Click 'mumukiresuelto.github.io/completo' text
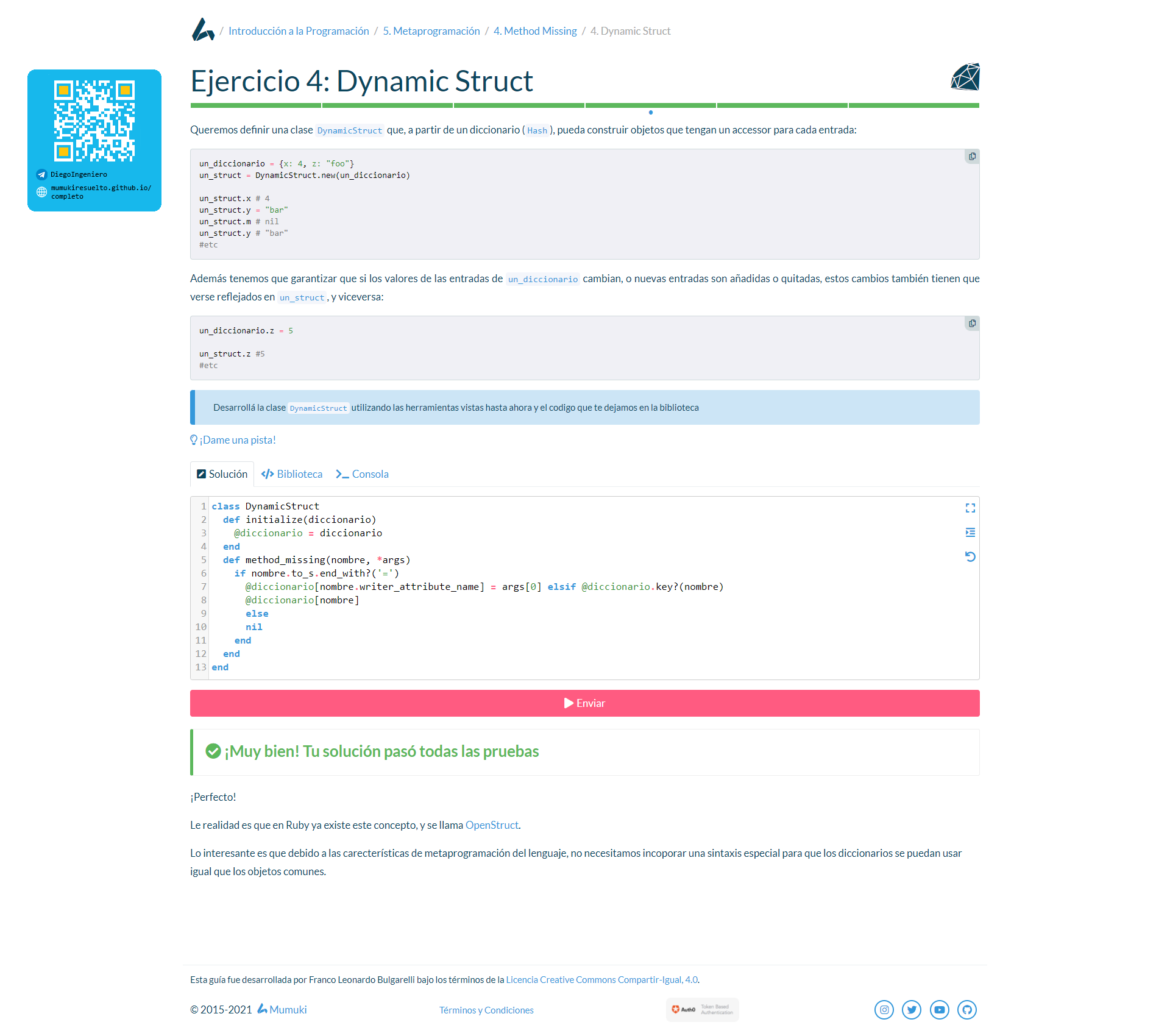This screenshot has width=1170, height=1036. point(101,192)
